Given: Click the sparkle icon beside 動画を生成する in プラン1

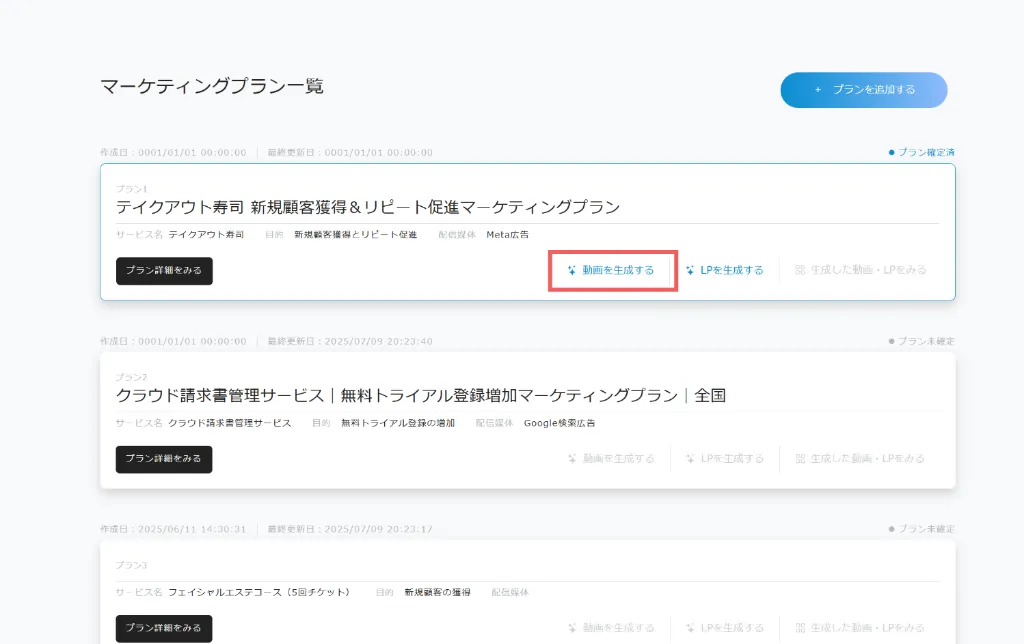Looking at the screenshot, I should (572, 270).
